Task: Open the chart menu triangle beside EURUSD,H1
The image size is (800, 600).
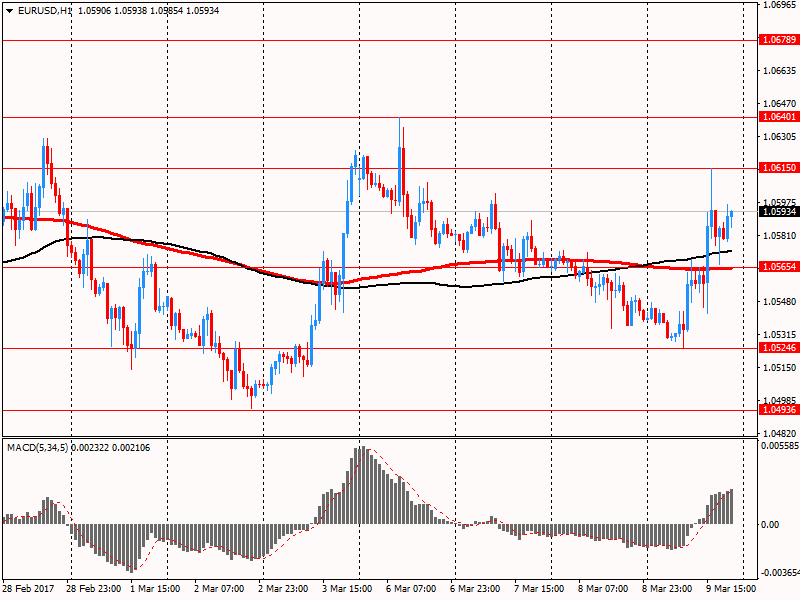Action: (9, 11)
